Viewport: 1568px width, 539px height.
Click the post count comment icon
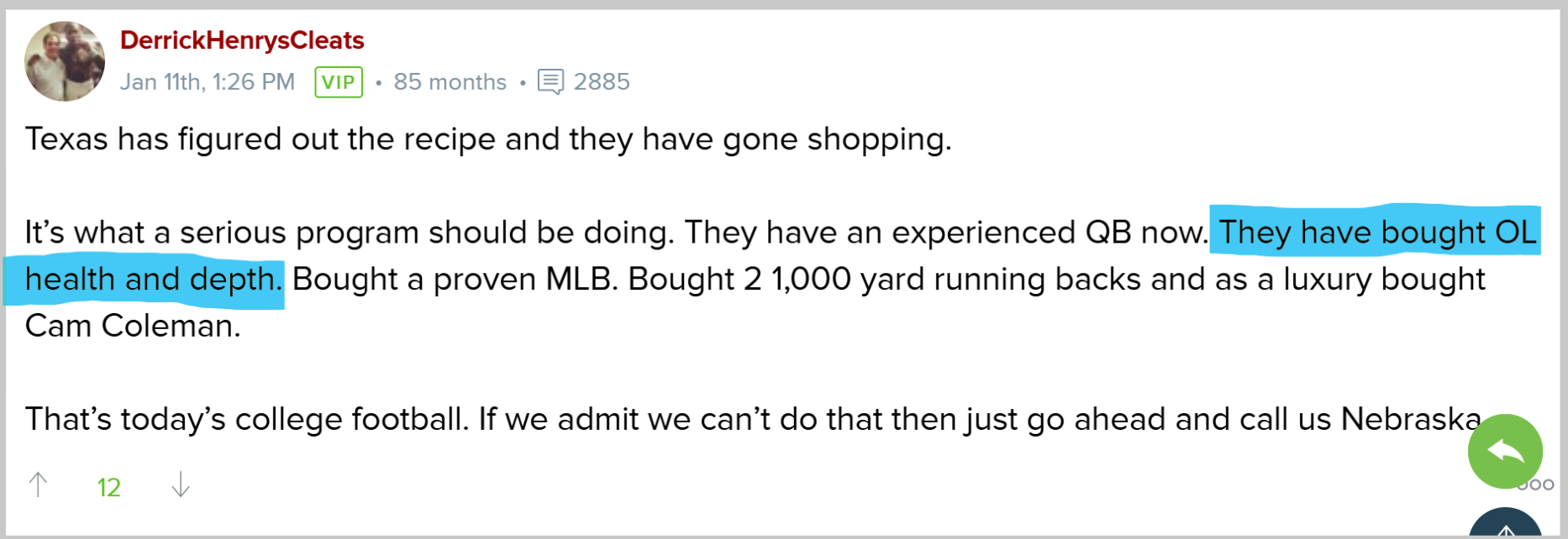550,82
